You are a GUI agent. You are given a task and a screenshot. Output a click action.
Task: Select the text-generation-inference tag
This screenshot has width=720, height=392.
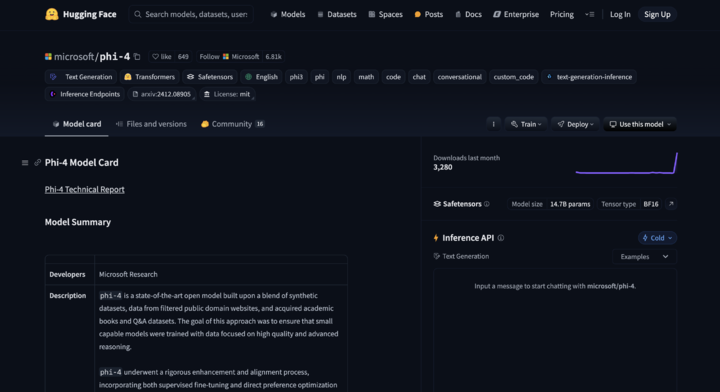click(x=589, y=77)
